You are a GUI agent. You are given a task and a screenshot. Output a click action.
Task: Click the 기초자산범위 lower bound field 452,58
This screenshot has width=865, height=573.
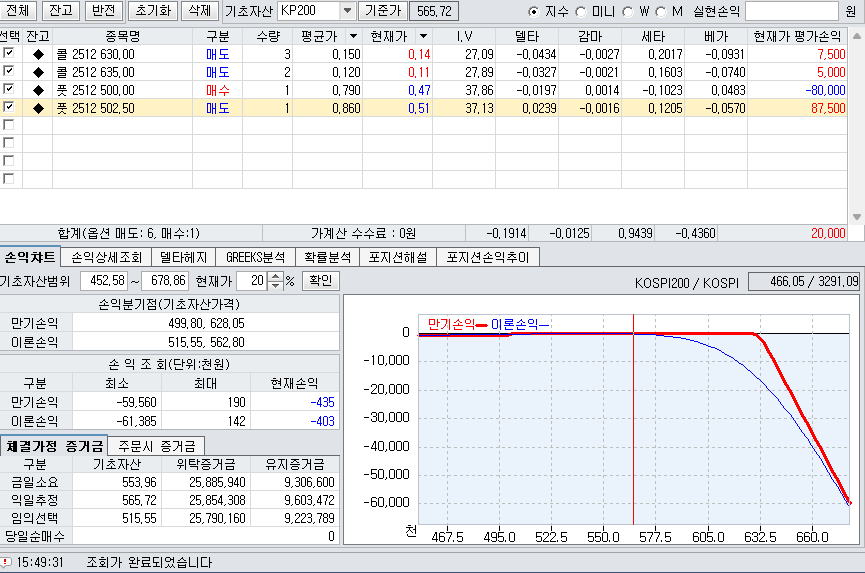[x=105, y=281]
